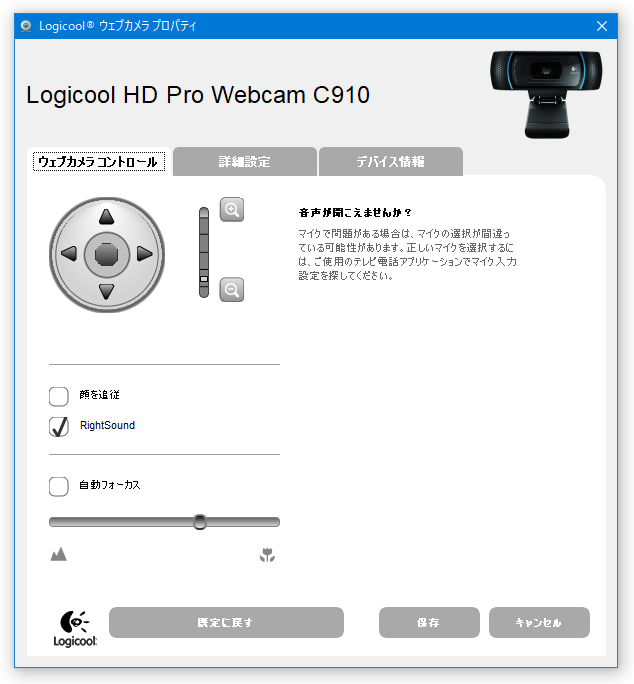Click the 保存 save button
Image resolution: width=634 pixels, height=684 pixels.
click(x=429, y=622)
